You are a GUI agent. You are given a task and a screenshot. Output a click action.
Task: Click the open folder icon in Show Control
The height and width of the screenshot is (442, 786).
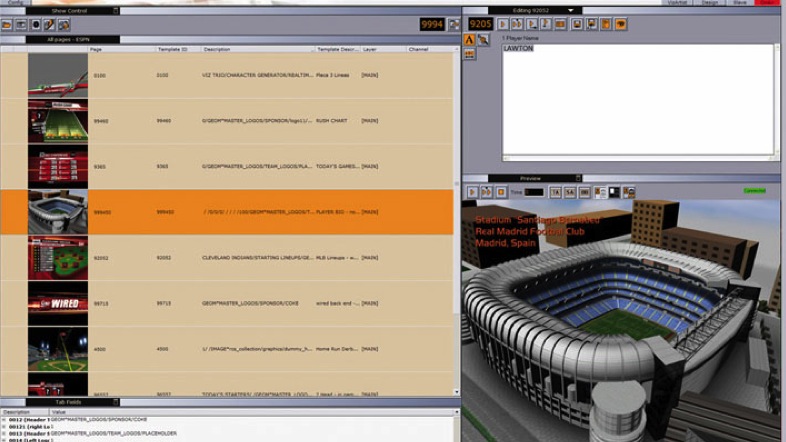tap(7, 24)
